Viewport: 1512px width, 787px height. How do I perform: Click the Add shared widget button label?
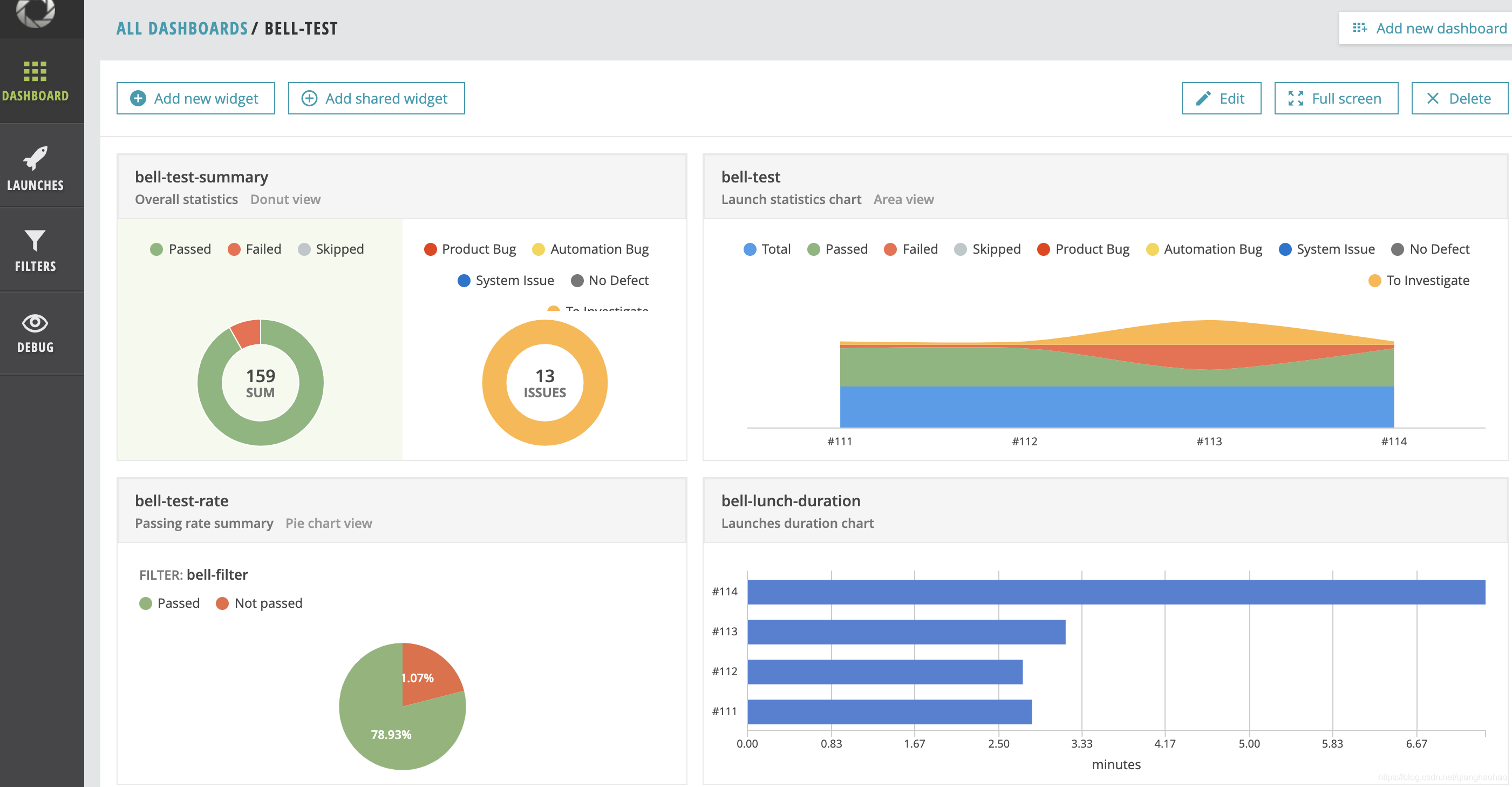click(386, 99)
